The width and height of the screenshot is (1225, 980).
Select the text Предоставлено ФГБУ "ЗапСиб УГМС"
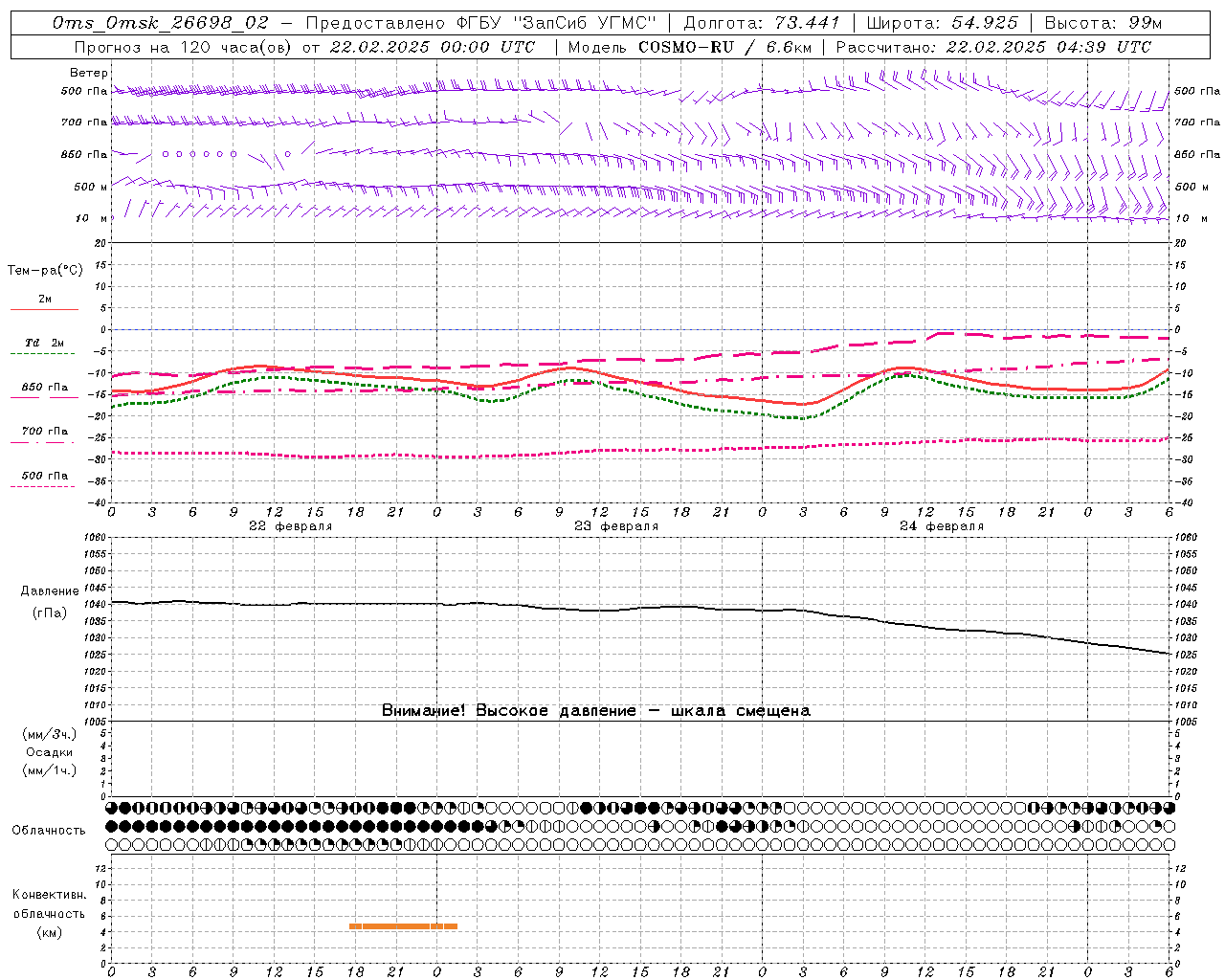tap(481, 22)
